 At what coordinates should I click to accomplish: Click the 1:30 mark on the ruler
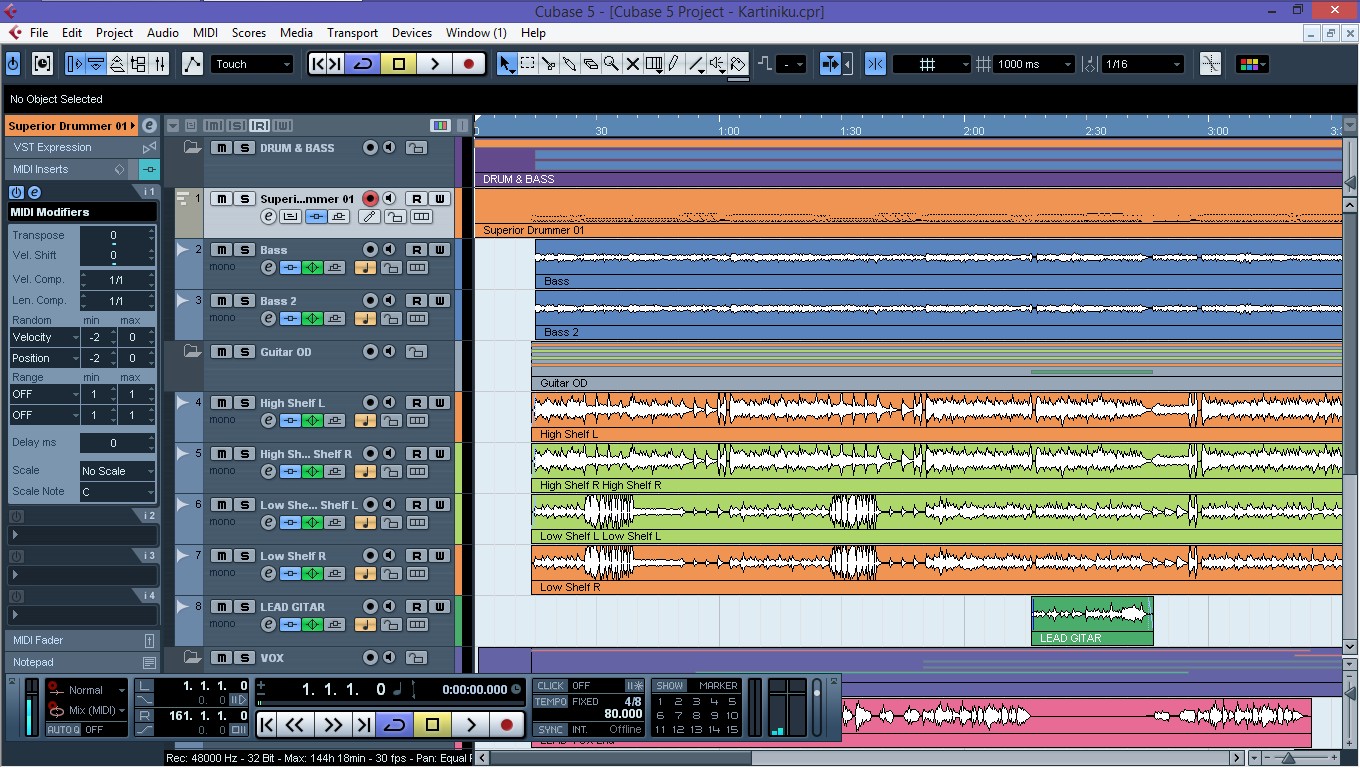851,131
